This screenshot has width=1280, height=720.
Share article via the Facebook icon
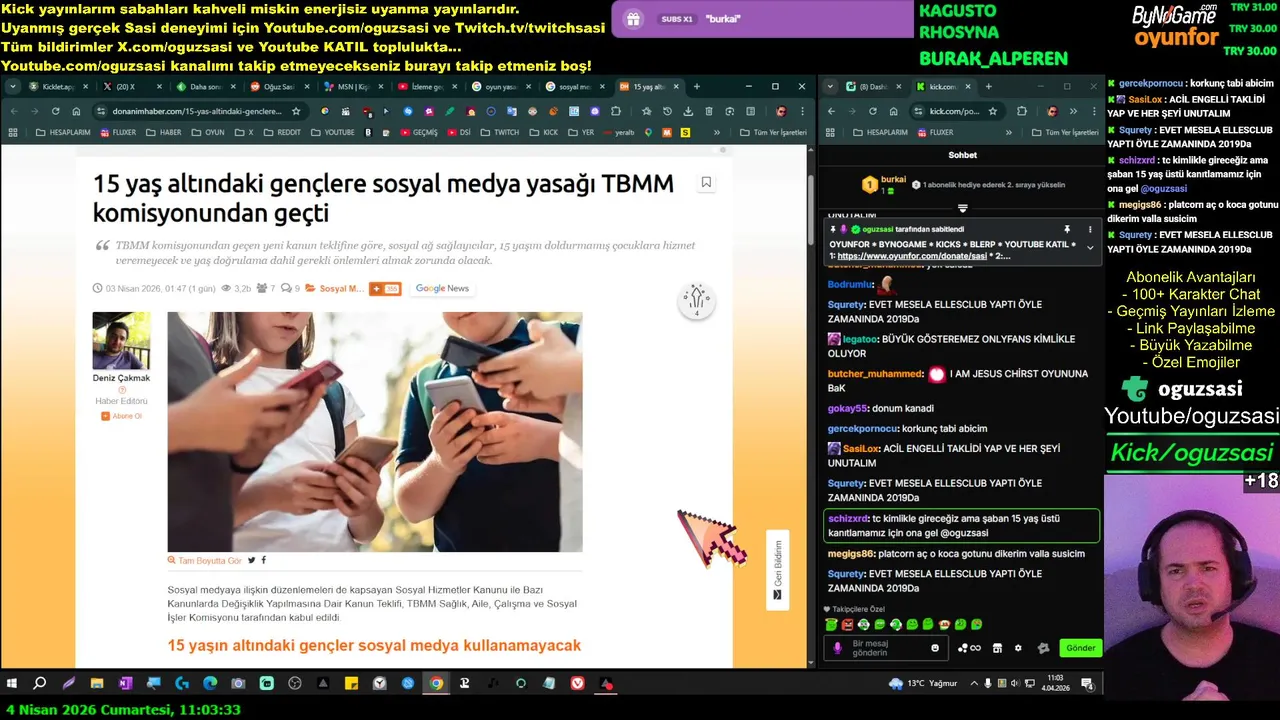[x=264, y=560]
